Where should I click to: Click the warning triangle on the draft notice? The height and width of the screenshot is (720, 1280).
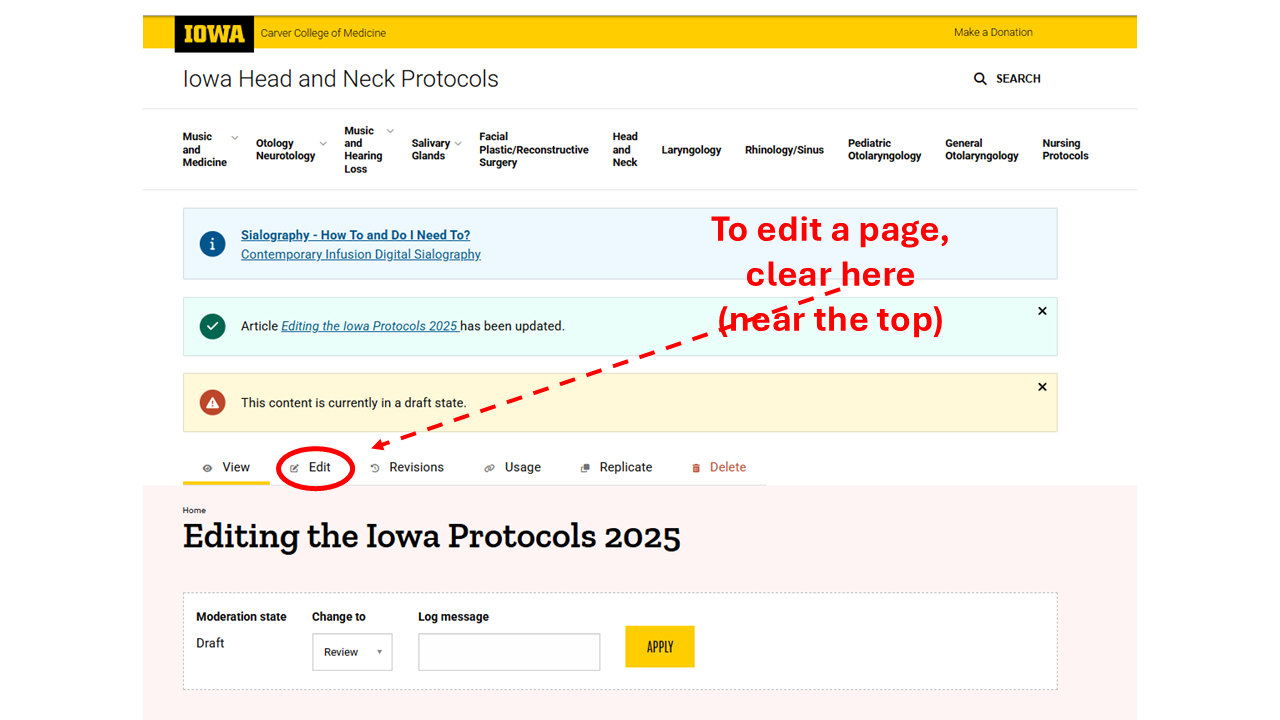click(x=212, y=402)
